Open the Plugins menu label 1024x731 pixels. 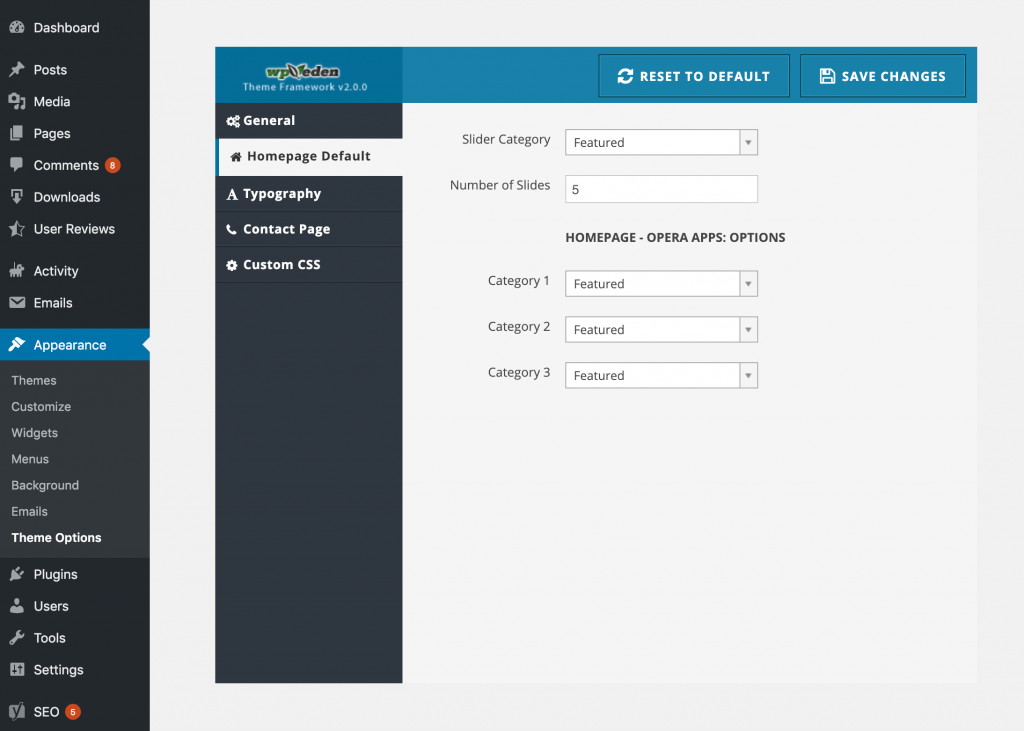(56, 574)
